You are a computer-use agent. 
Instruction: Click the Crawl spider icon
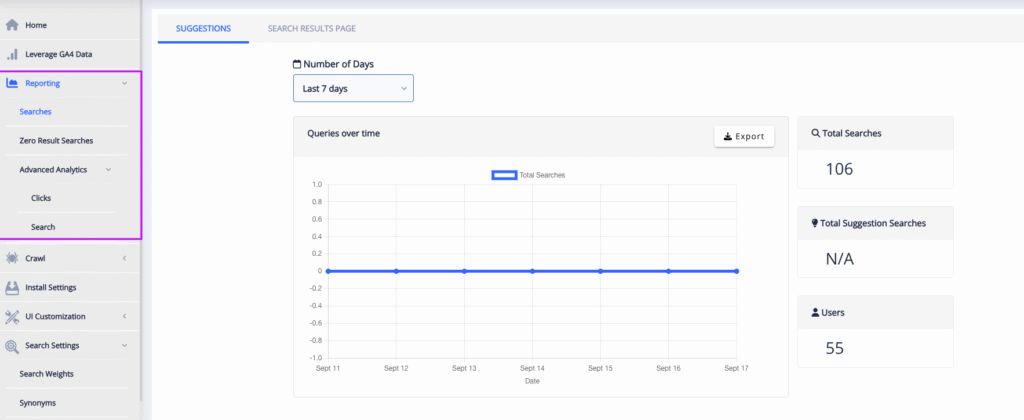click(x=12, y=258)
